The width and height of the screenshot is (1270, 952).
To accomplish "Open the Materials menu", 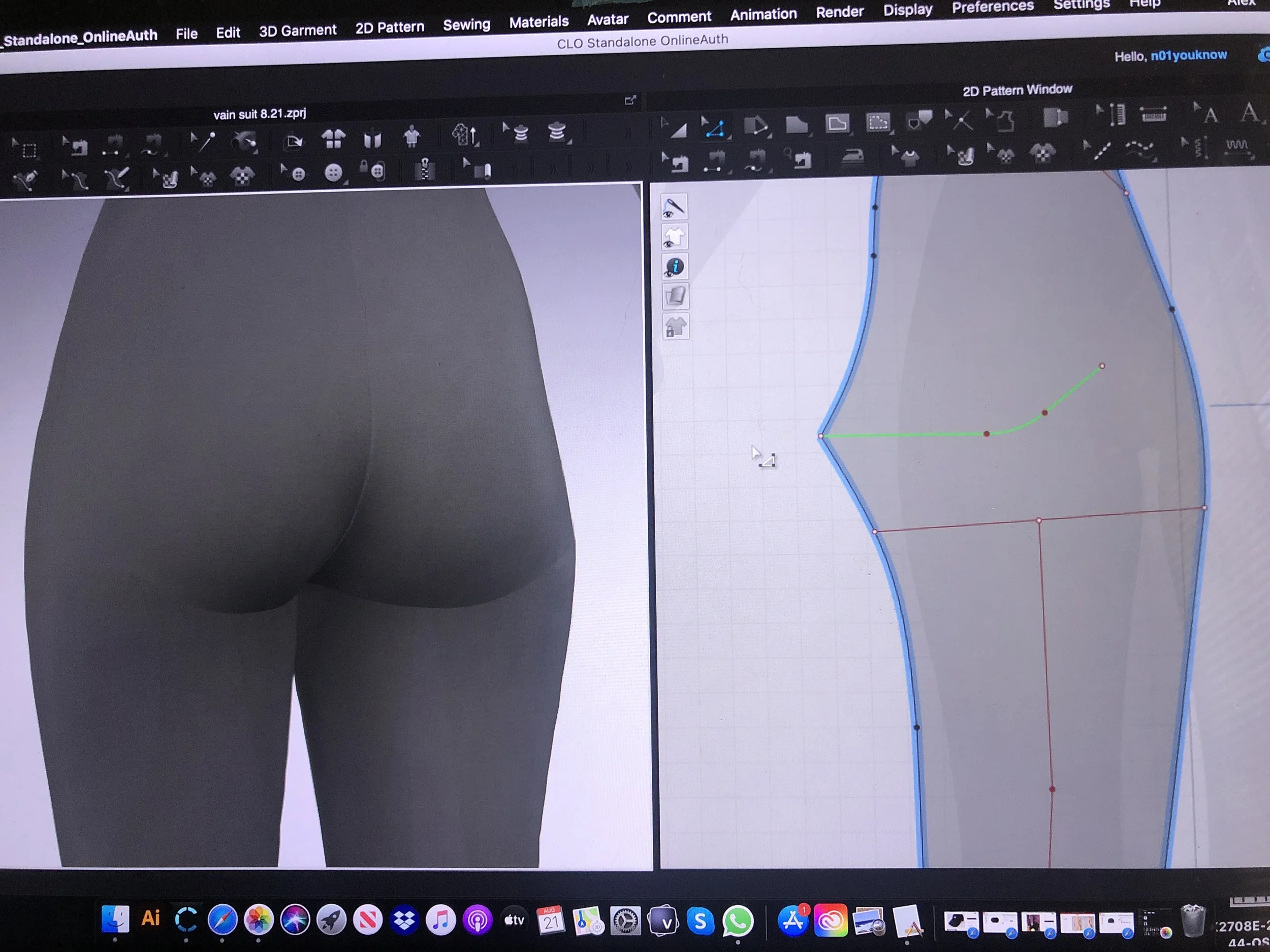I will tap(538, 22).
